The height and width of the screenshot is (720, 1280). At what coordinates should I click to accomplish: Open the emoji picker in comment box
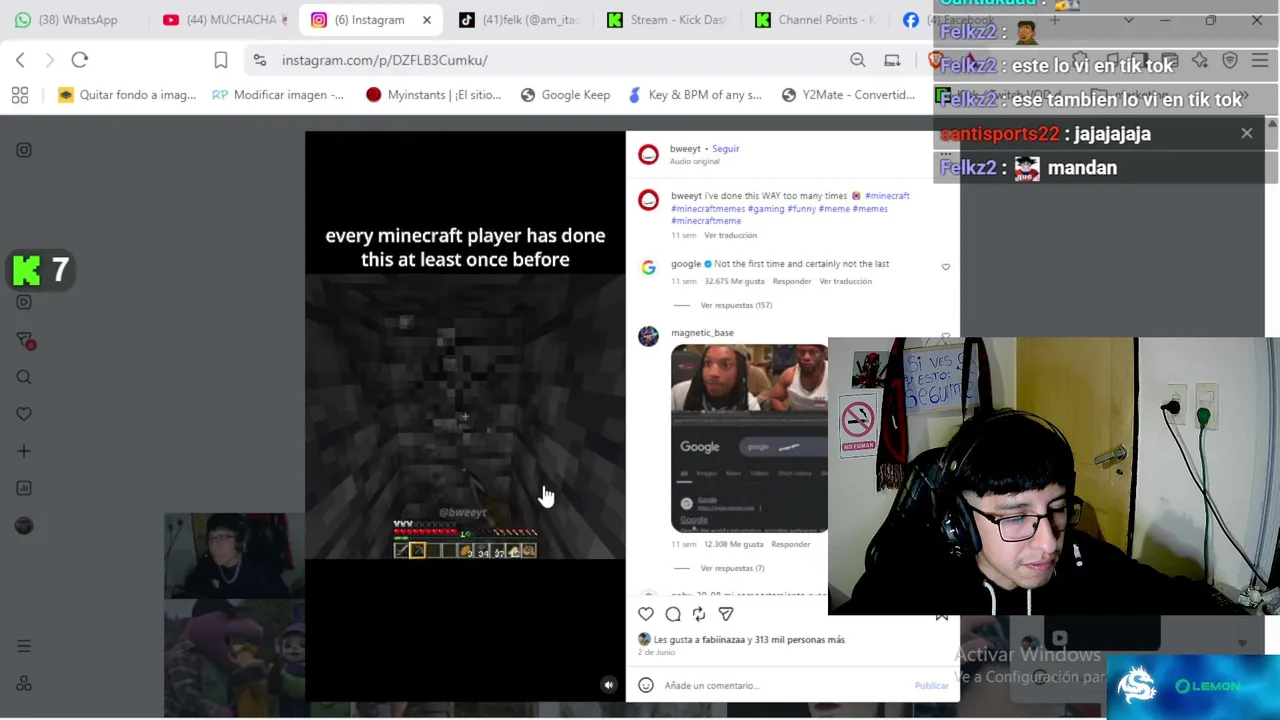click(646, 685)
